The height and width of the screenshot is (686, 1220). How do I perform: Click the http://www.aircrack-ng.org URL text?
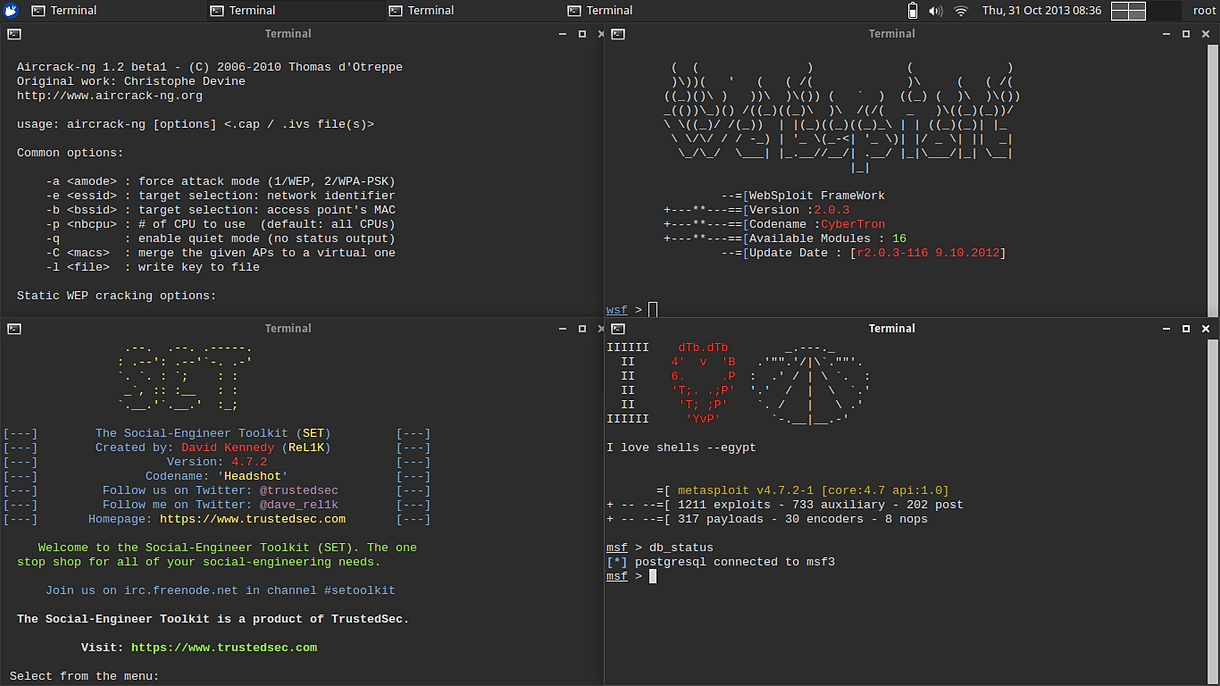coord(110,96)
